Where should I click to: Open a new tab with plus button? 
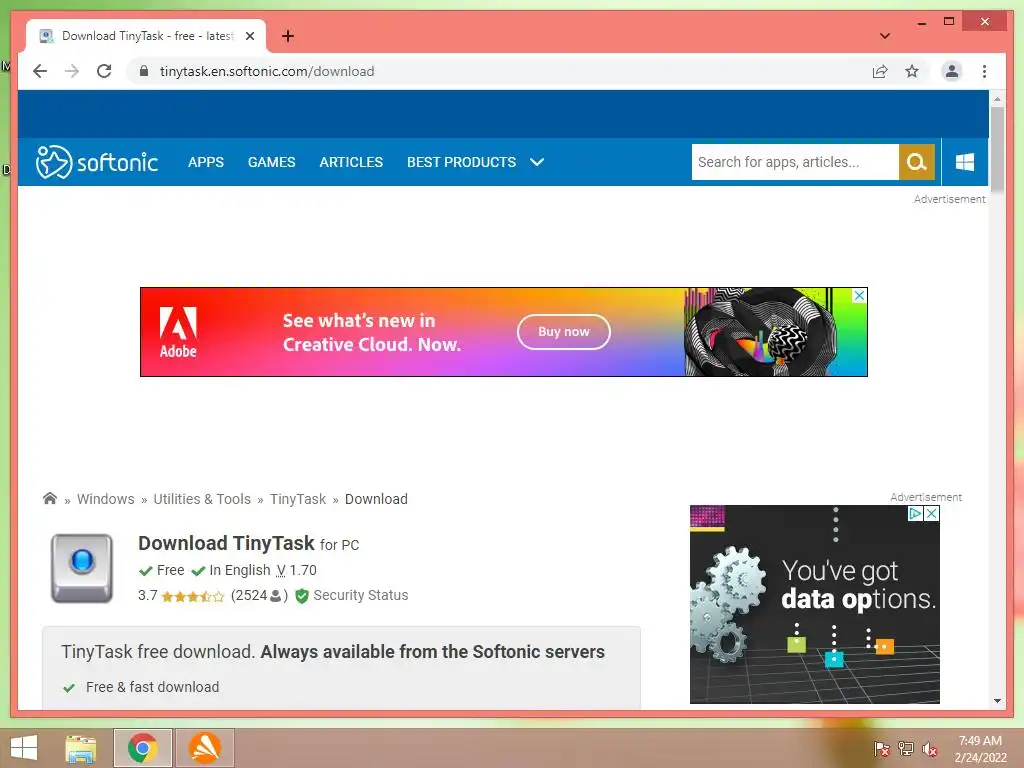pos(287,36)
